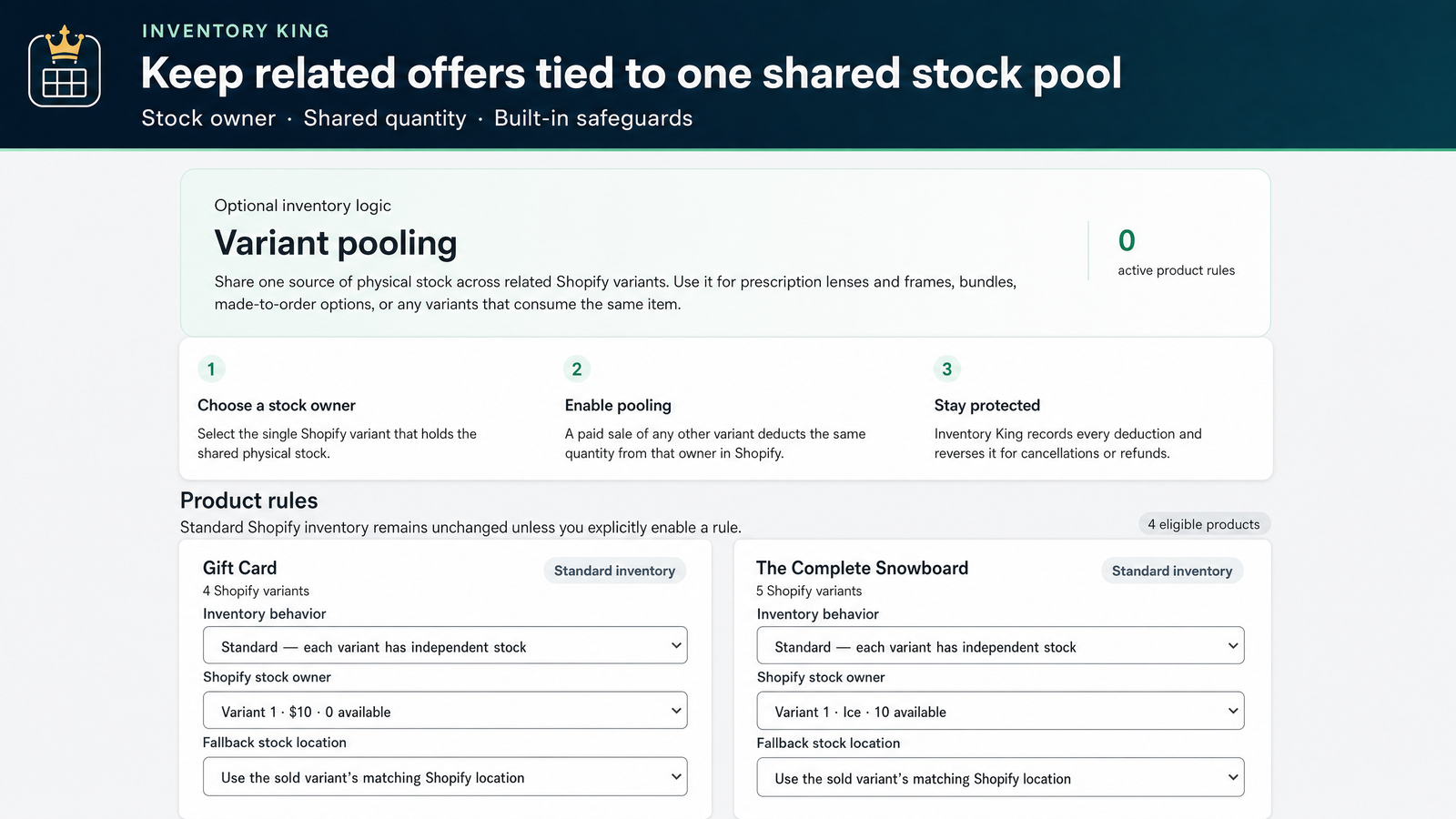The height and width of the screenshot is (819, 1456).
Task: Select Snowboard stock owner Variant 1 Ice dropdown
Action: point(1000,711)
